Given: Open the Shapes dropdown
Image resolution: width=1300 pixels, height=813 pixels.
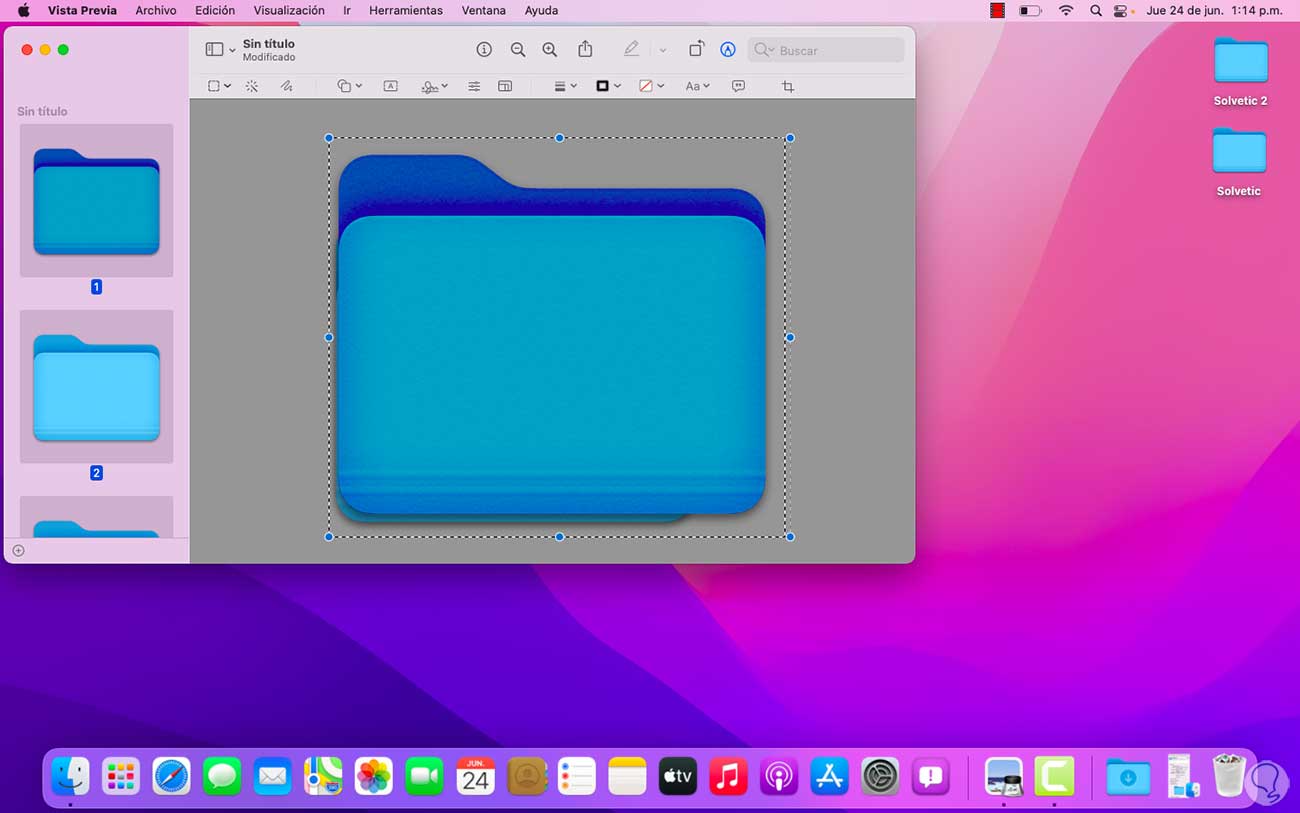Looking at the screenshot, I should pos(349,87).
